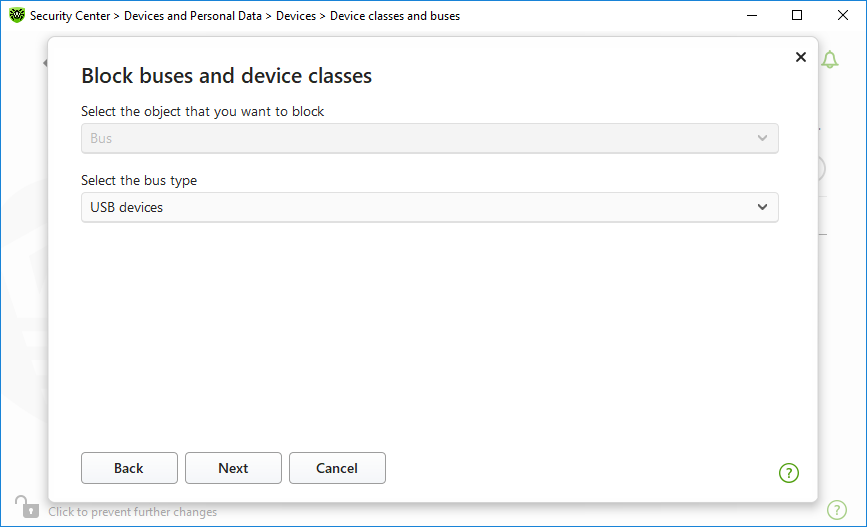Go to Security Center in the breadcrumb
867x527 pixels.
pos(70,16)
